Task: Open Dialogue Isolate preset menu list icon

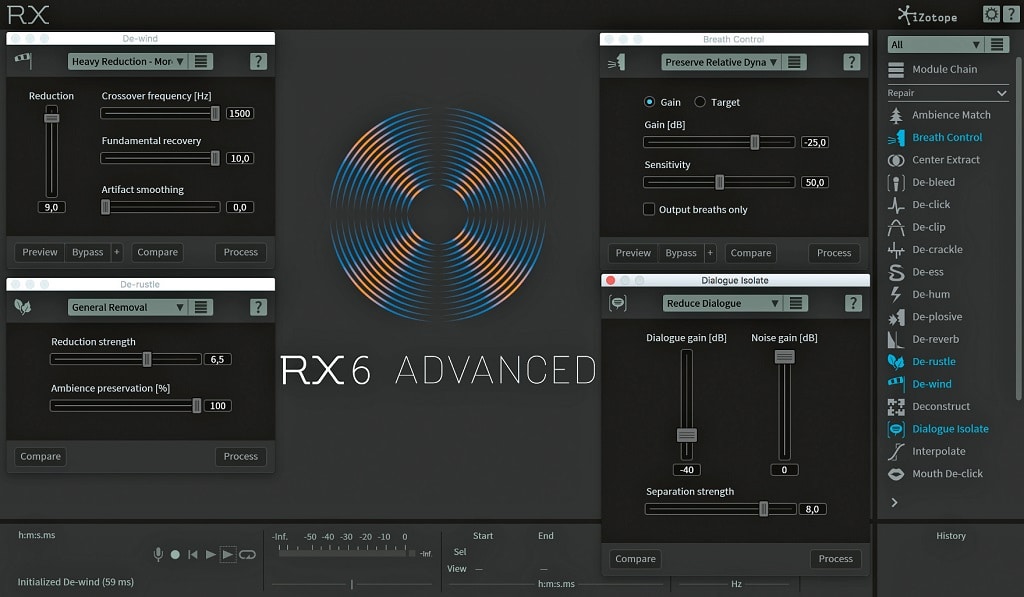Action: click(x=795, y=303)
